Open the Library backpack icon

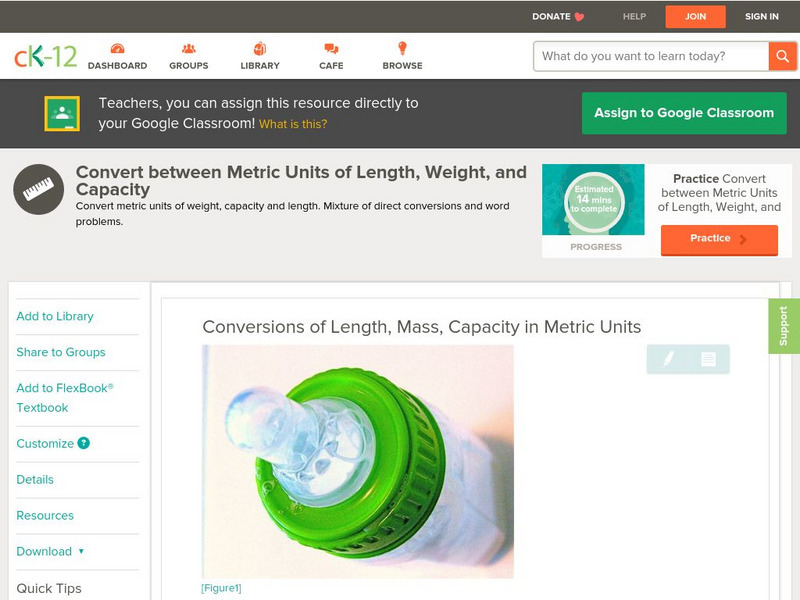coord(260,48)
